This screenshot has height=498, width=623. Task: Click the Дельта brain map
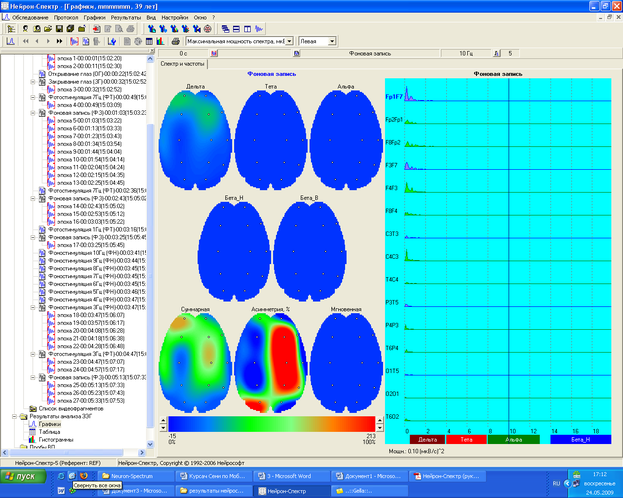tap(195, 140)
